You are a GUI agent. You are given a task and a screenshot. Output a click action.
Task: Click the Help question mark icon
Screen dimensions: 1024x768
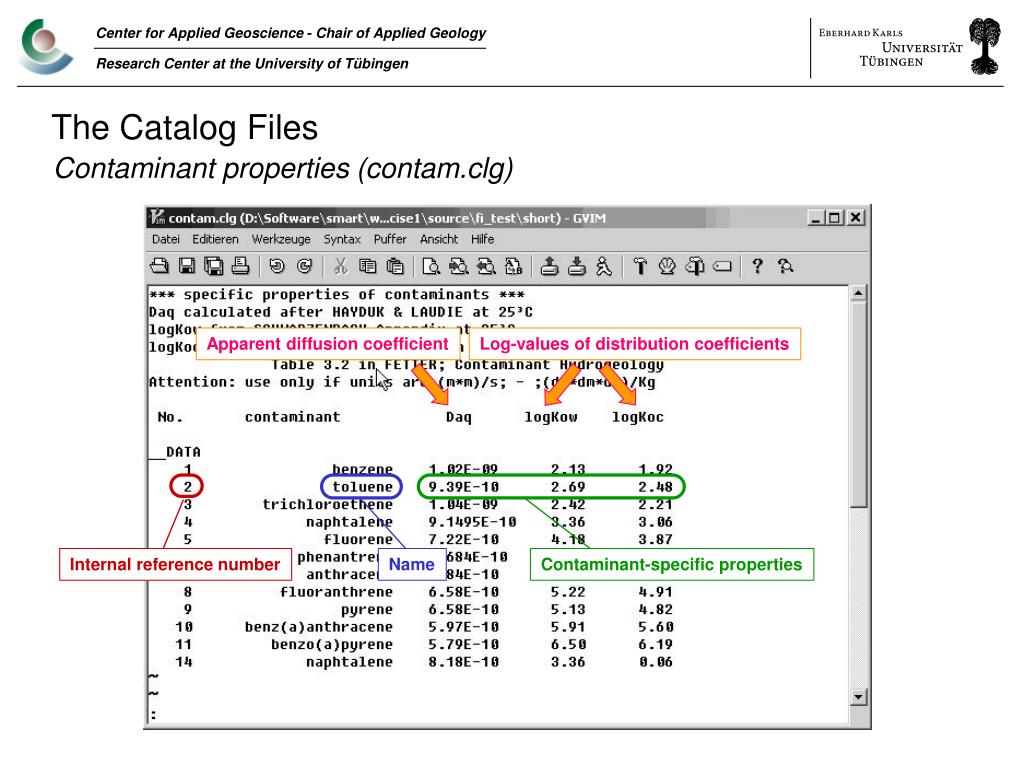pyautogui.click(x=758, y=266)
